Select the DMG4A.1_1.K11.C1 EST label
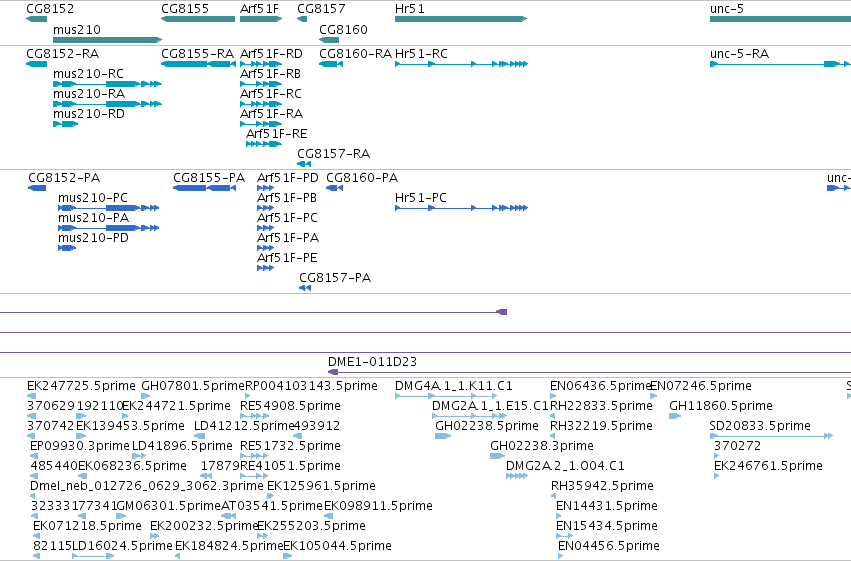This screenshot has height=561, width=851. (454, 386)
